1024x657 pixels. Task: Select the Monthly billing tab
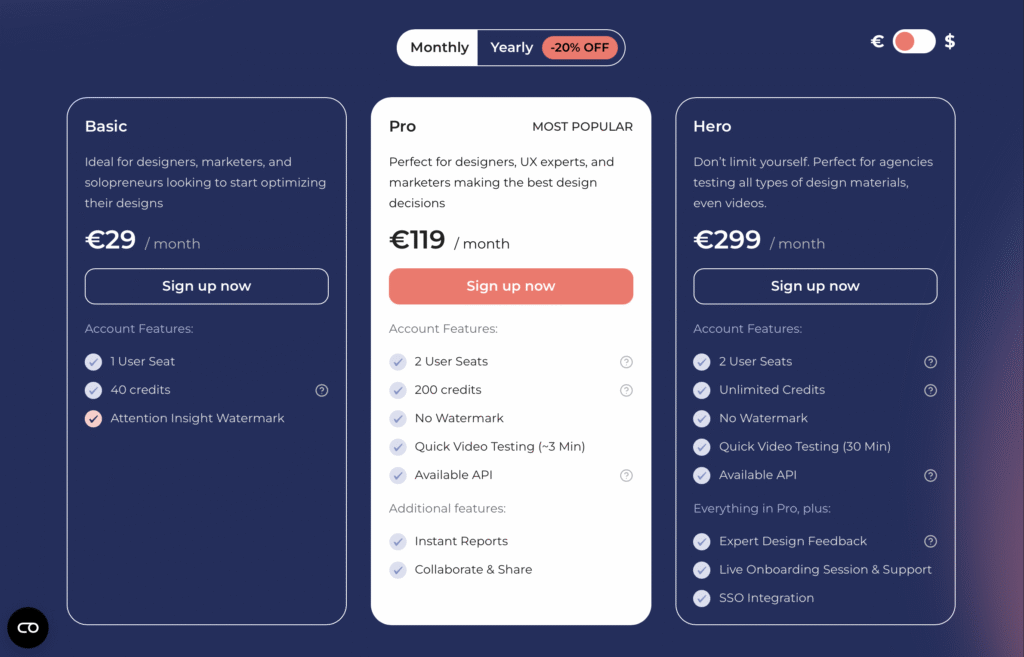(439, 48)
